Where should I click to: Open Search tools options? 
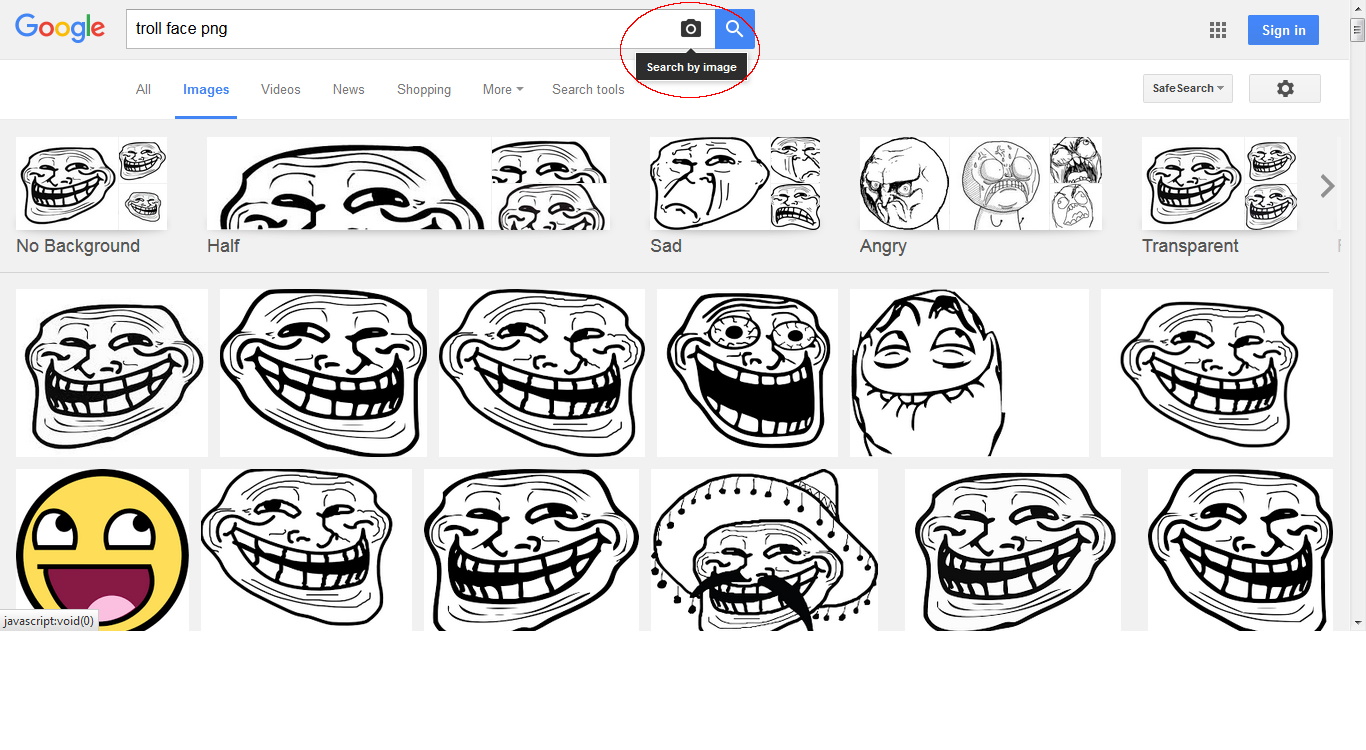pos(588,90)
